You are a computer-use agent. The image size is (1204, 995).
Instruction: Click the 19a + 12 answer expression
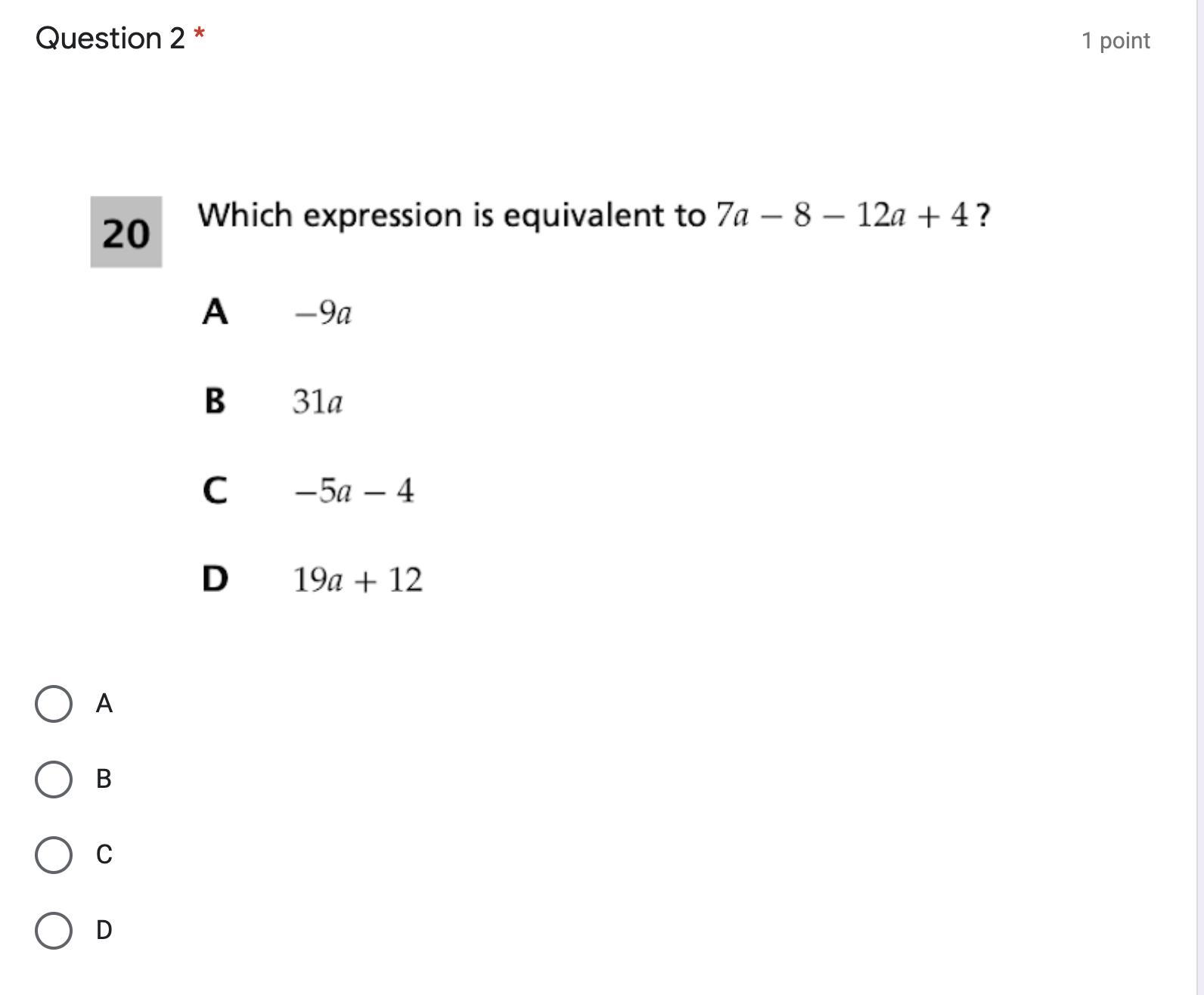coord(358,580)
